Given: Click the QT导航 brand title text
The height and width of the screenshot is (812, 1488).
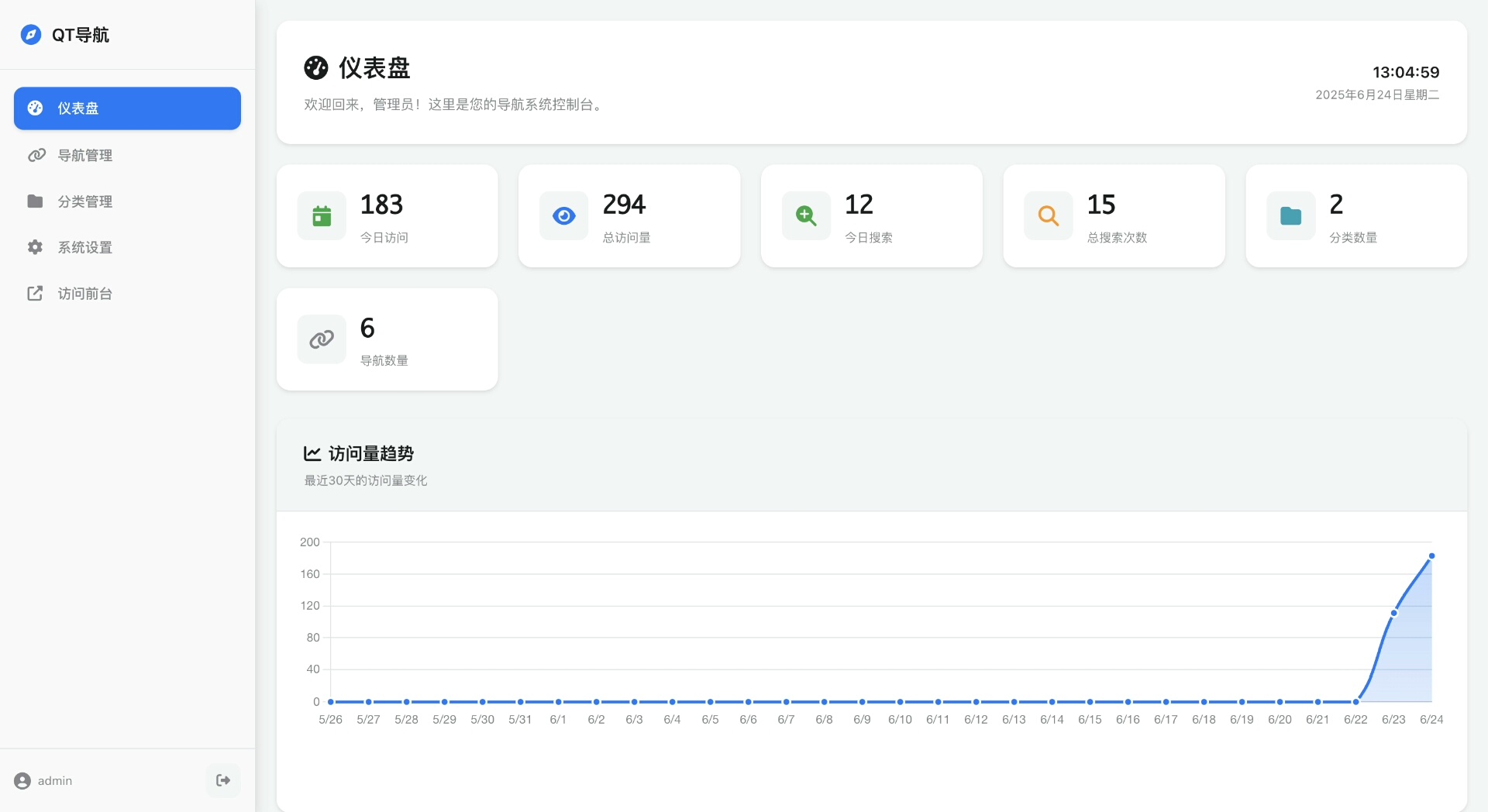Looking at the screenshot, I should click(81, 35).
